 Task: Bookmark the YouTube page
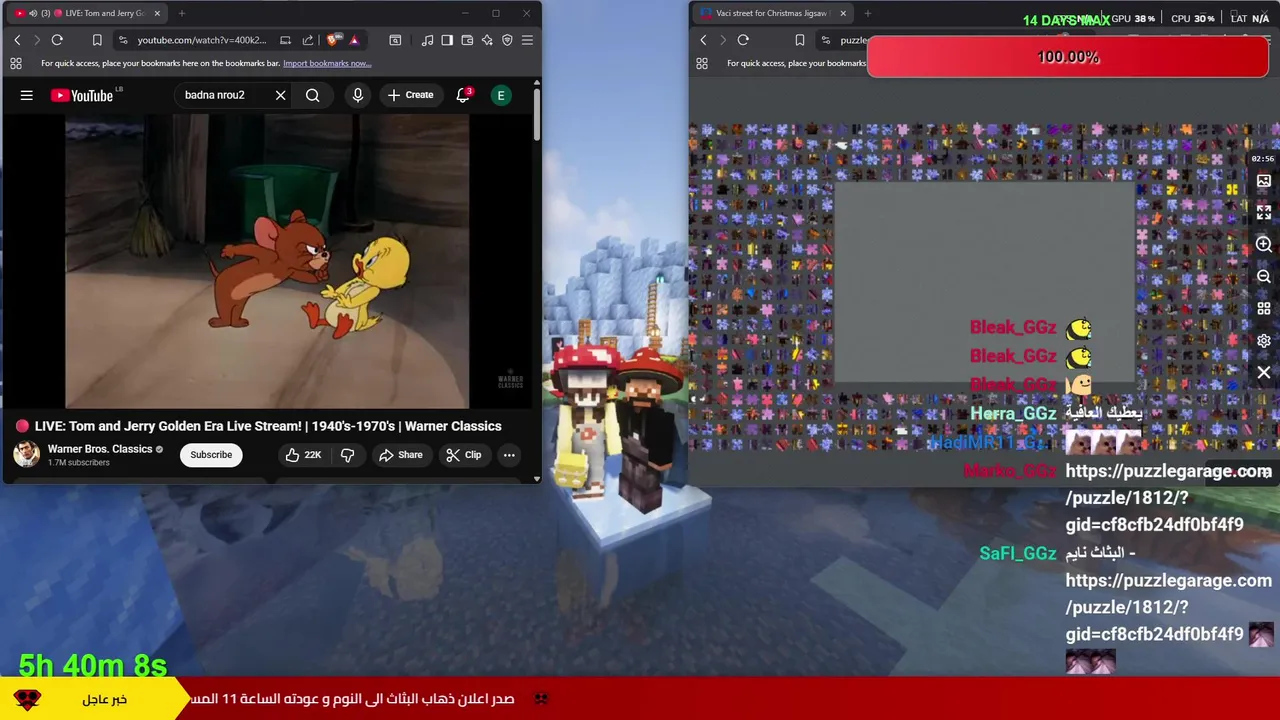click(97, 40)
